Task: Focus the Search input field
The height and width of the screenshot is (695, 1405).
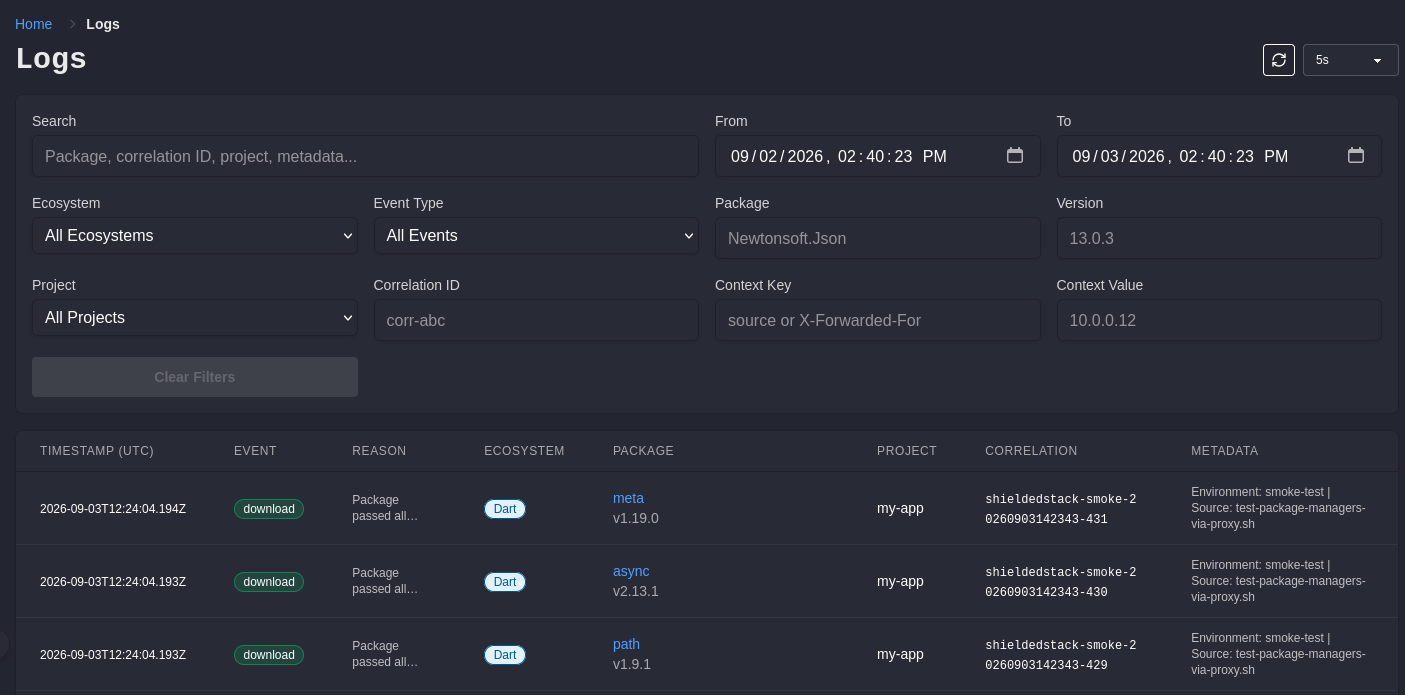Action: click(365, 156)
